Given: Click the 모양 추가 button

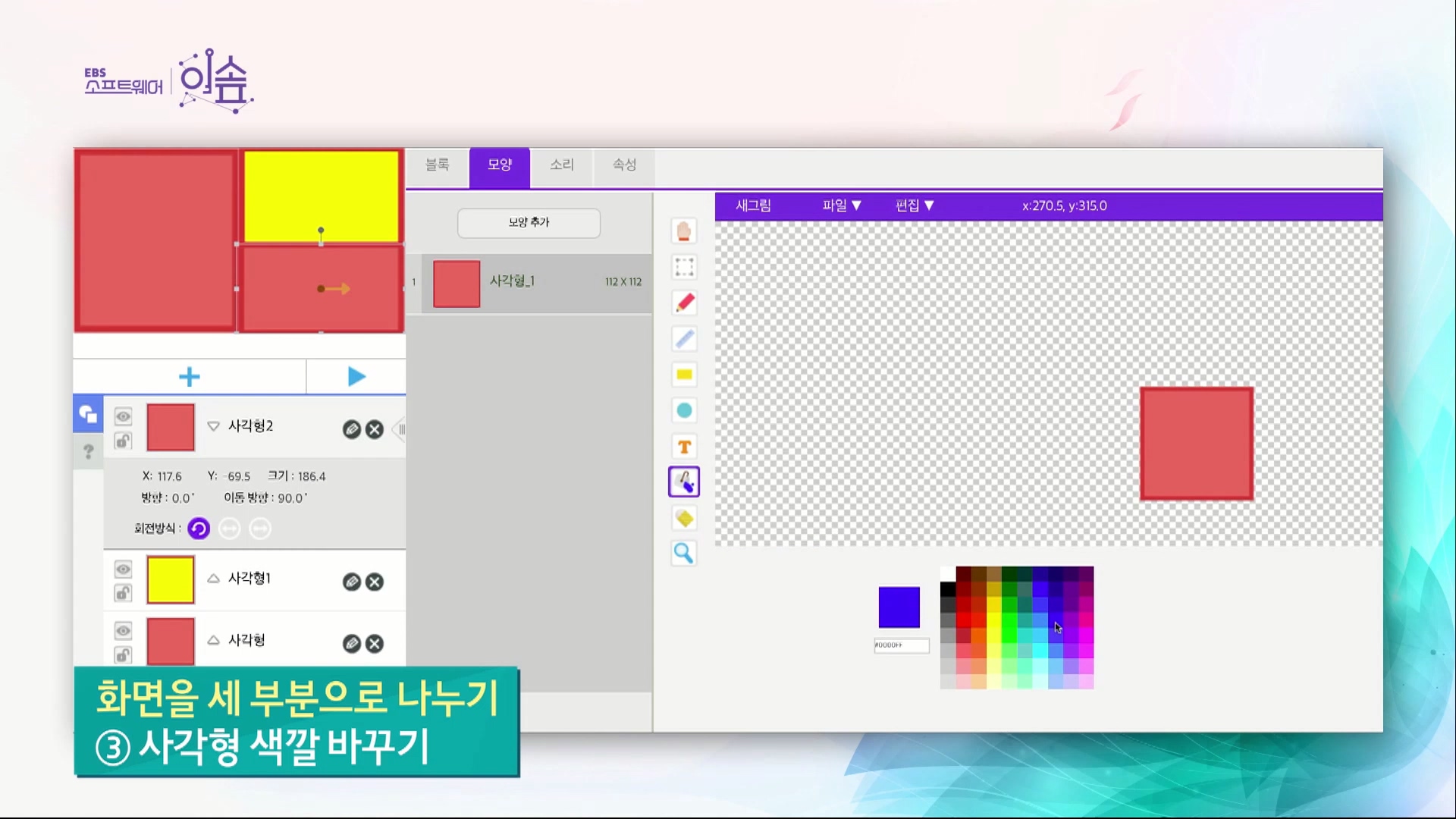Looking at the screenshot, I should (x=529, y=223).
